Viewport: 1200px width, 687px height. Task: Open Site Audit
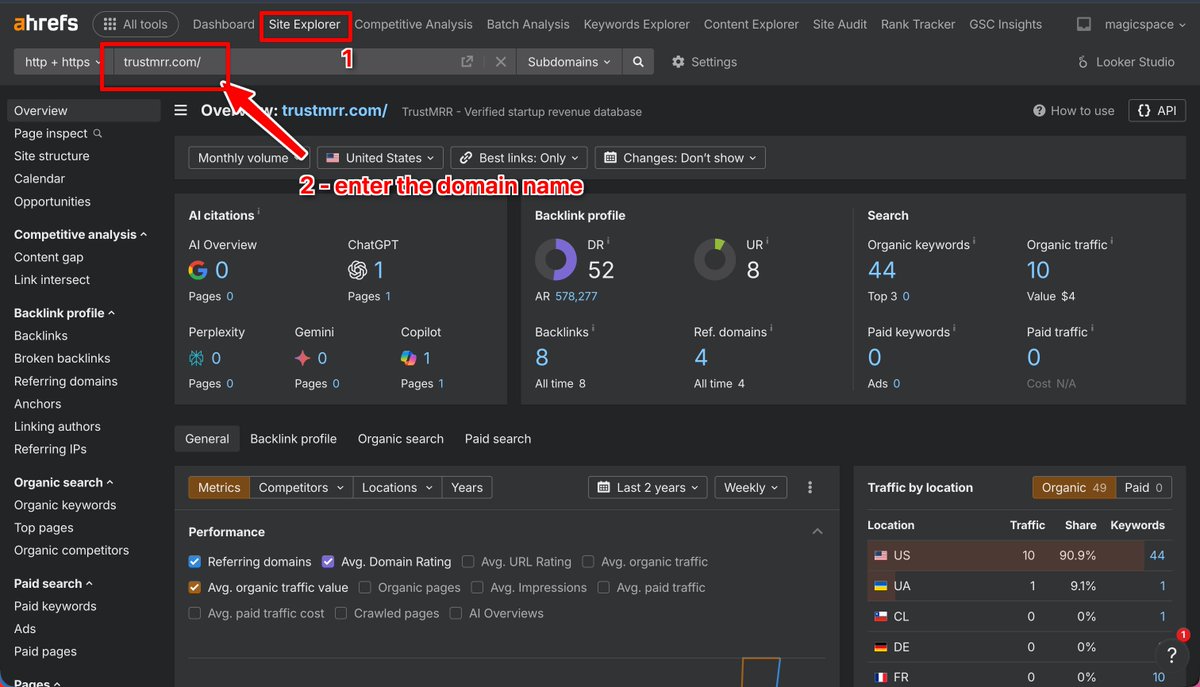[x=840, y=24]
